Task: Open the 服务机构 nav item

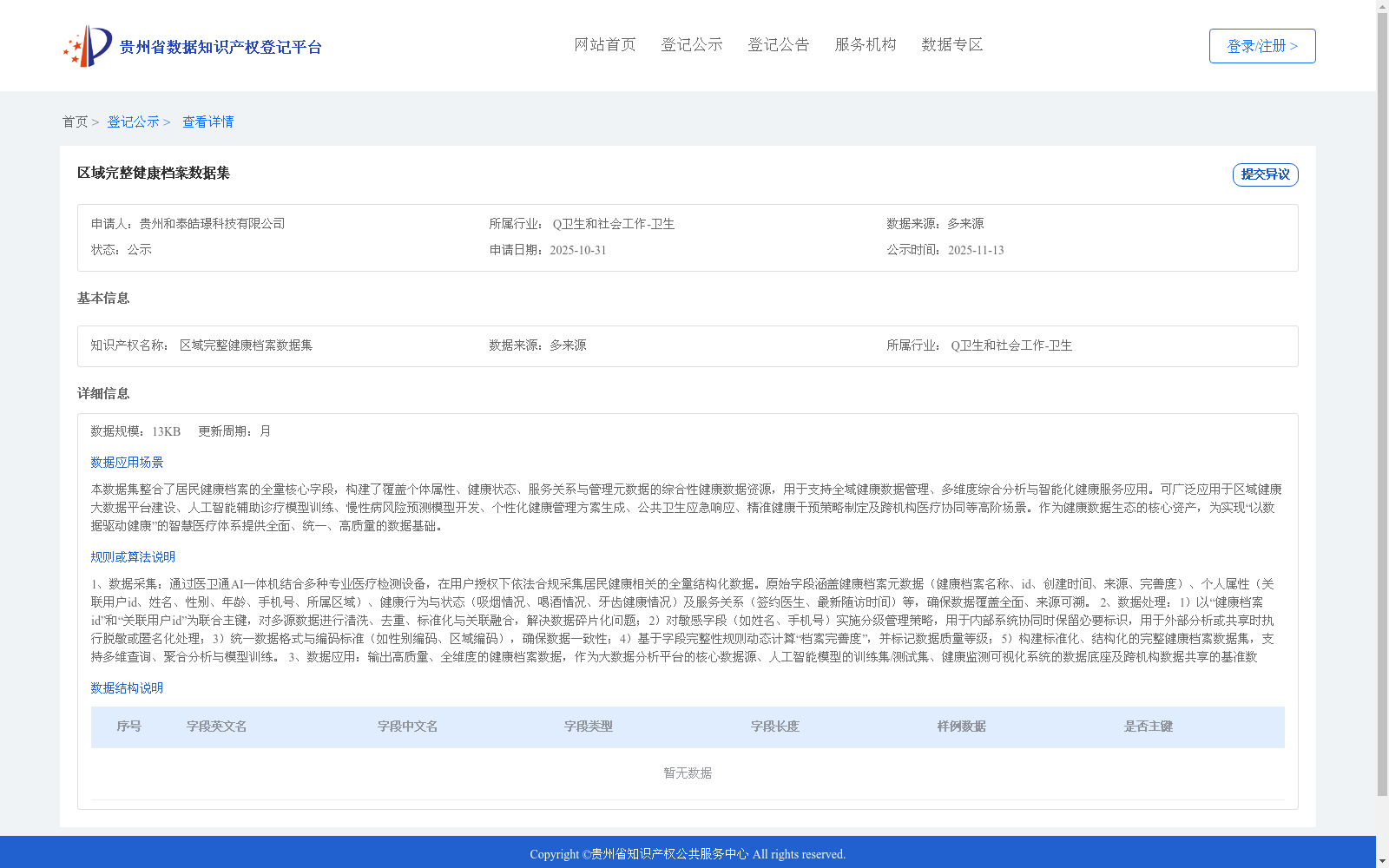Action: point(866,45)
